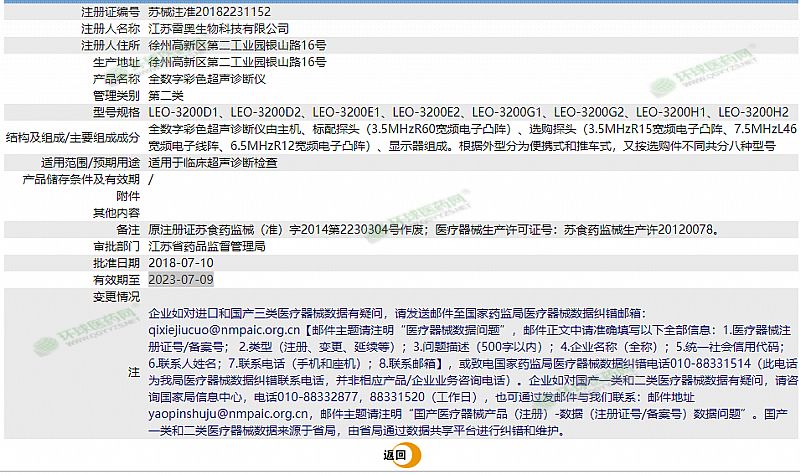800x474 pixels.
Task: Click the 变更情况 row label
Action: (x=116, y=297)
